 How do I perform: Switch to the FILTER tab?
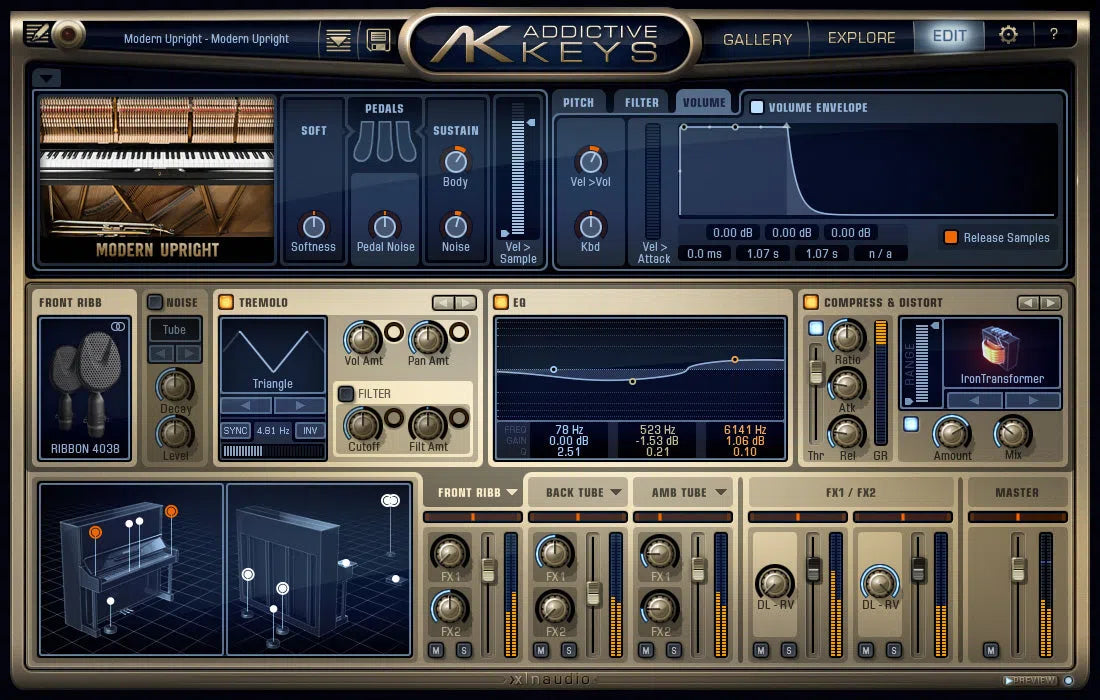[641, 100]
